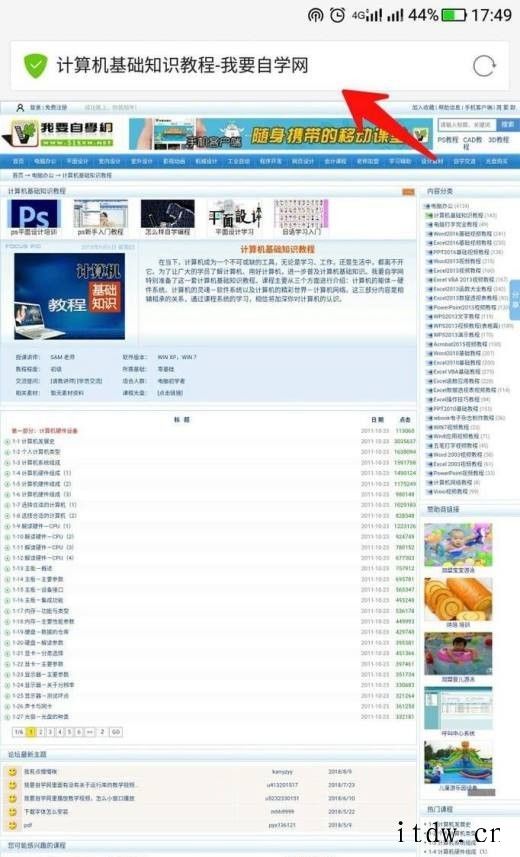
Task: Click smiley icon of first forum topic
Action: coord(13,772)
